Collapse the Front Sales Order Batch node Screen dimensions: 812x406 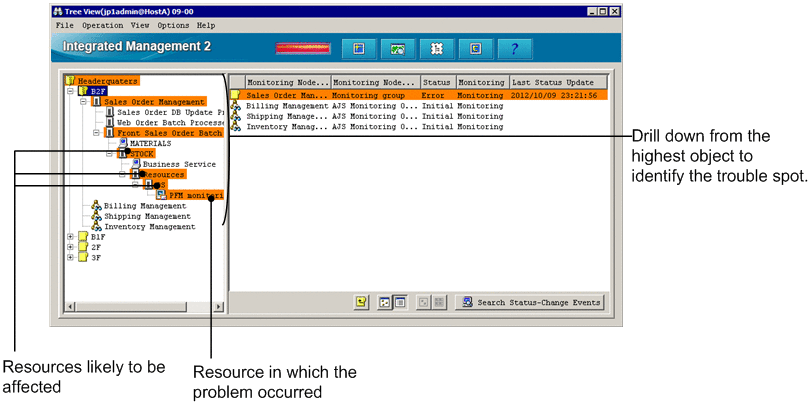pyautogui.click(x=96, y=133)
